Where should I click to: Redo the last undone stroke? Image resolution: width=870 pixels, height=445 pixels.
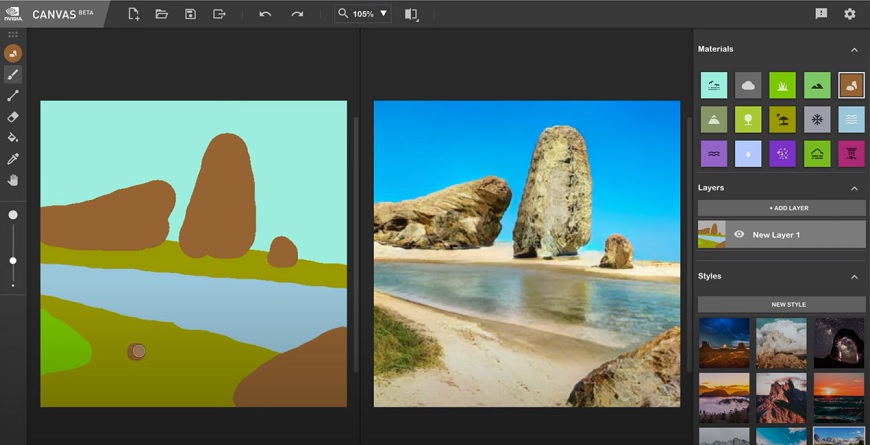tap(297, 14)
